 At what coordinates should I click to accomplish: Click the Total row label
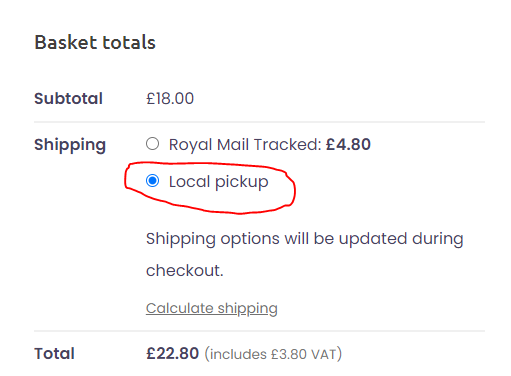(54, 354)
